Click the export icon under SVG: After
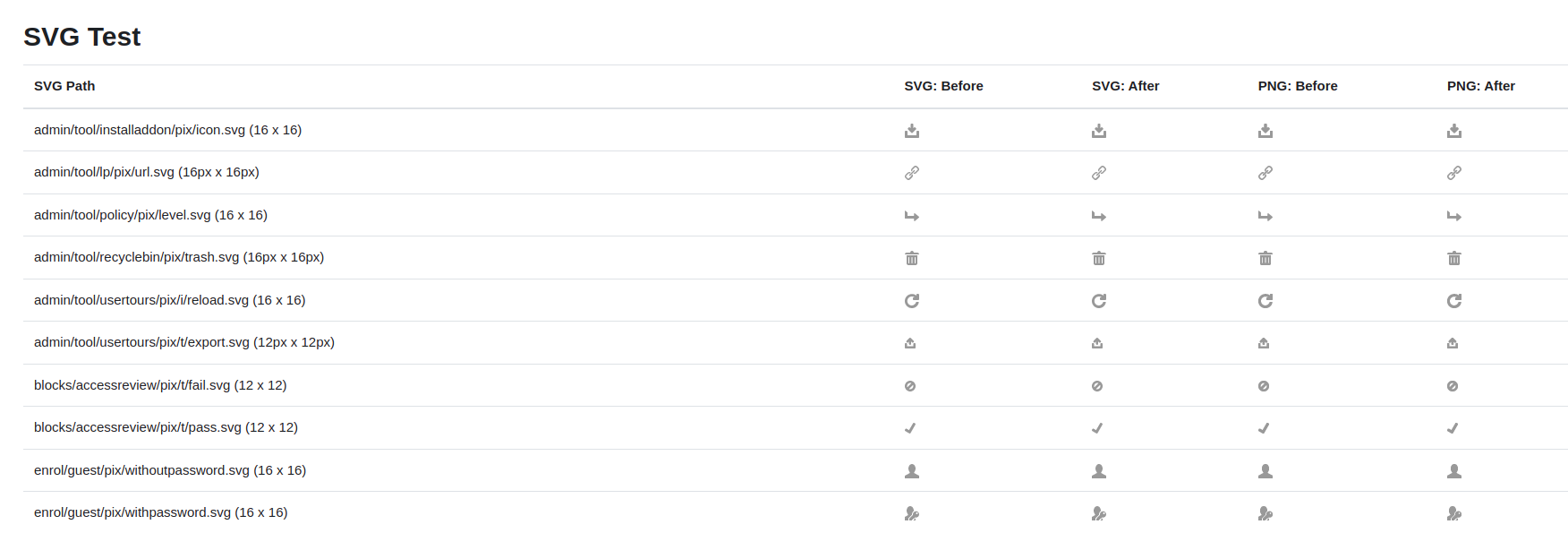This screenshot has width=1568, height=533. click(1097, 343)
